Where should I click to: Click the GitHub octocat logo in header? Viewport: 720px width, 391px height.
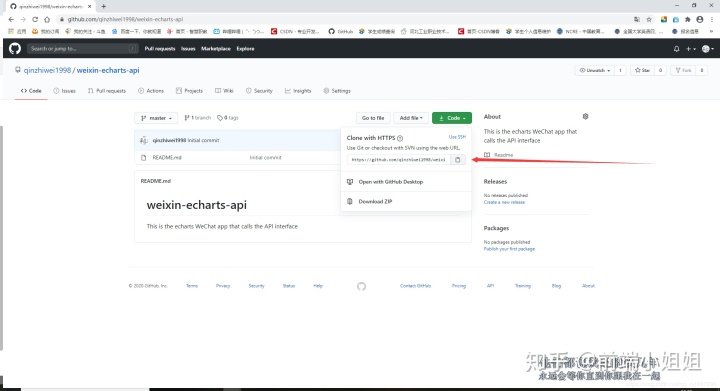[x=15, y=49]
